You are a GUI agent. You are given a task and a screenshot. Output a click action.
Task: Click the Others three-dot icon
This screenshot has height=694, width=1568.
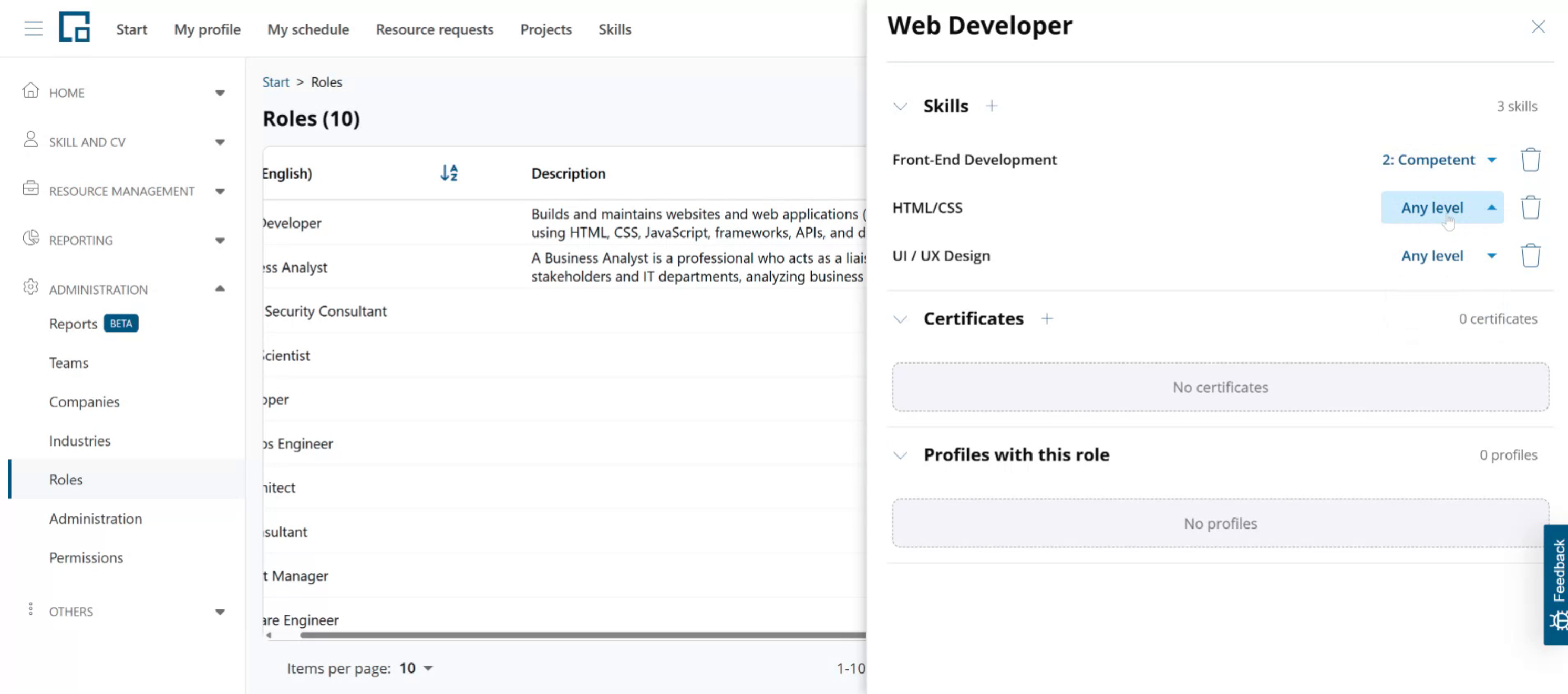click(30, 609)
